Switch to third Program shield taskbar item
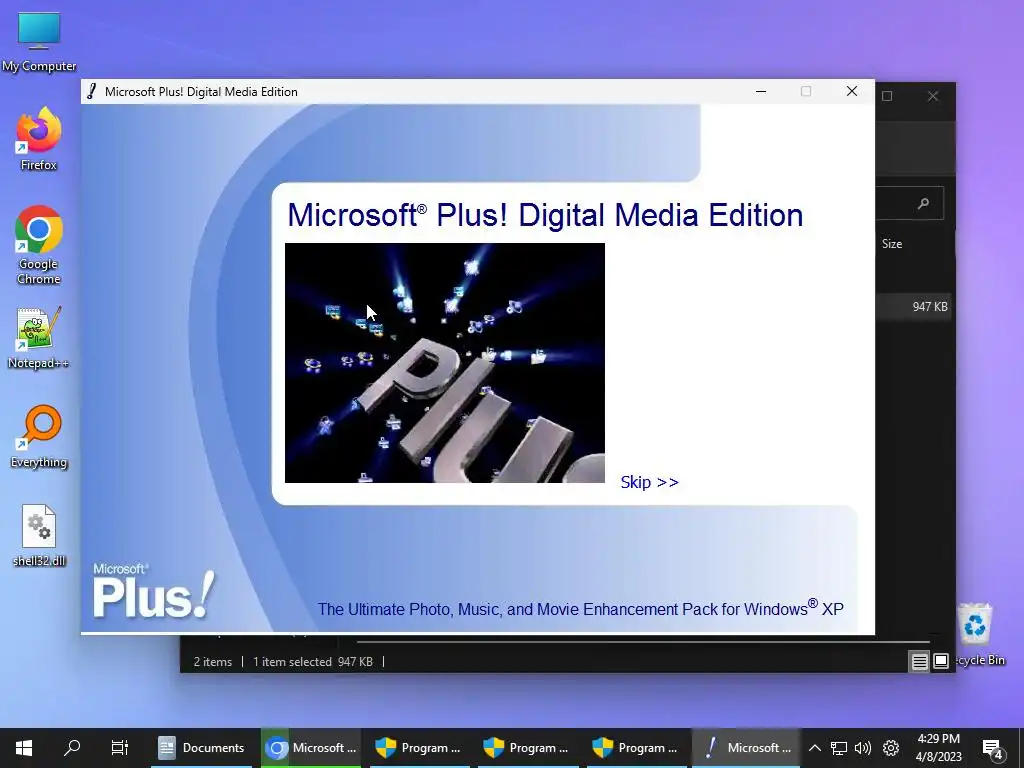 (x=637, y=748)
